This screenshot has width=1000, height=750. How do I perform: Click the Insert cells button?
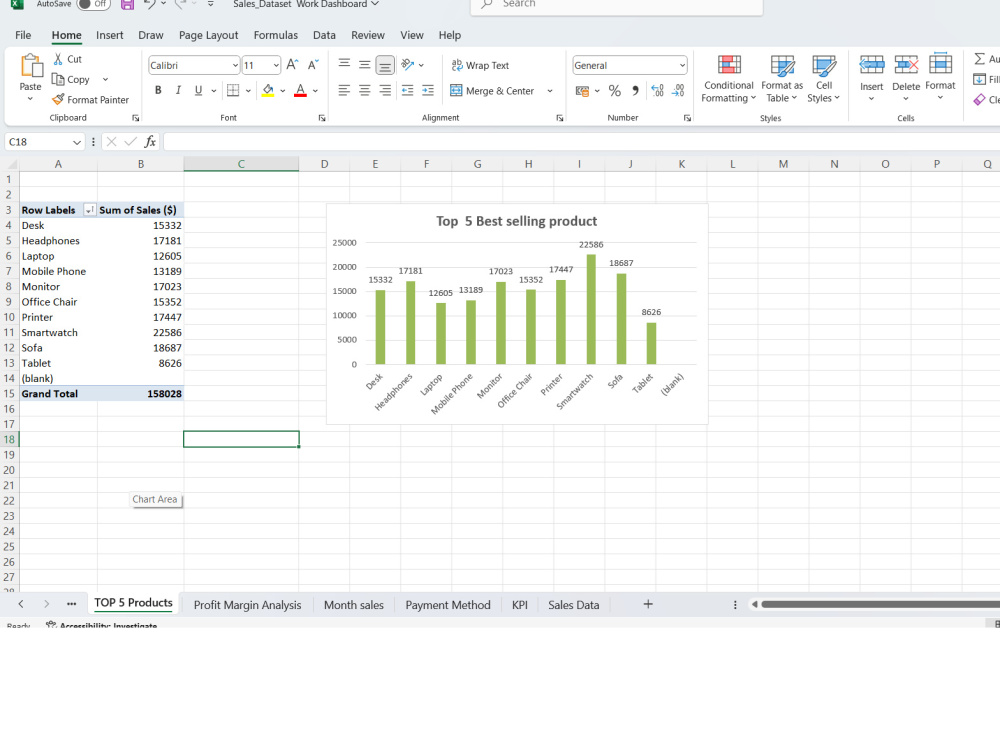coord(871,77)
